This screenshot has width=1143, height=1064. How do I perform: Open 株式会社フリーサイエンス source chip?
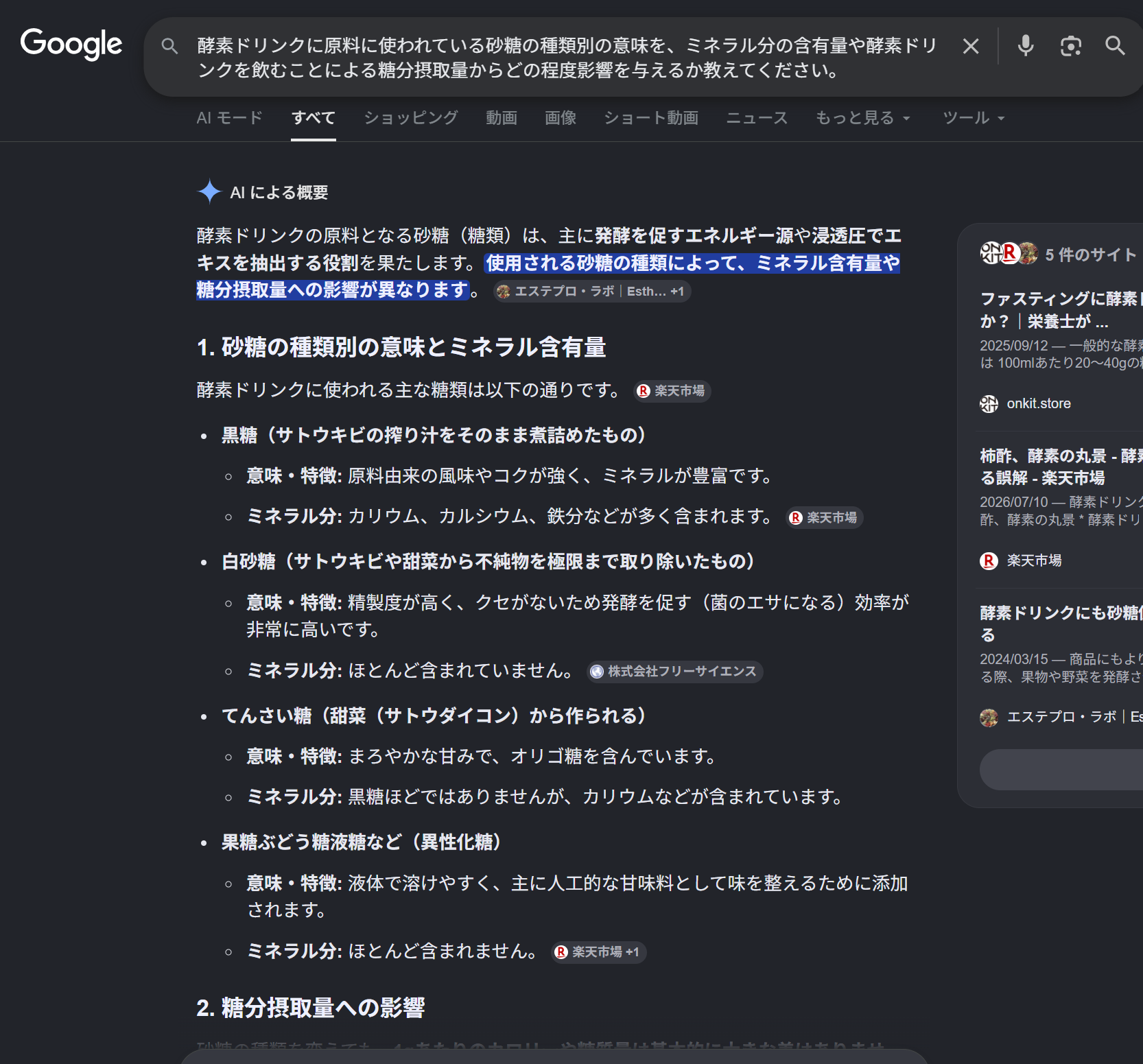(675, 672)
